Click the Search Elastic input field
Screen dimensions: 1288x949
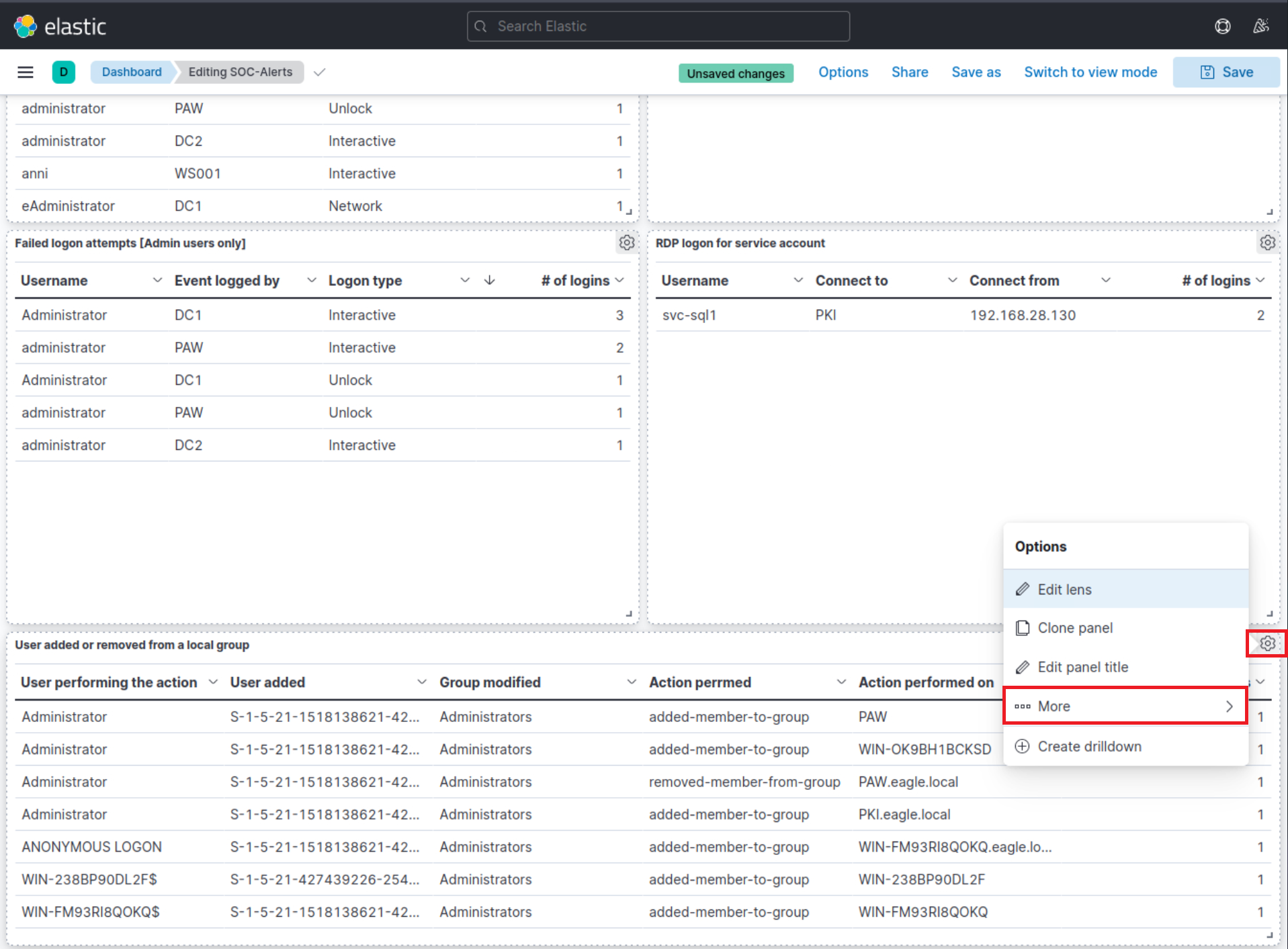point(658,26)
